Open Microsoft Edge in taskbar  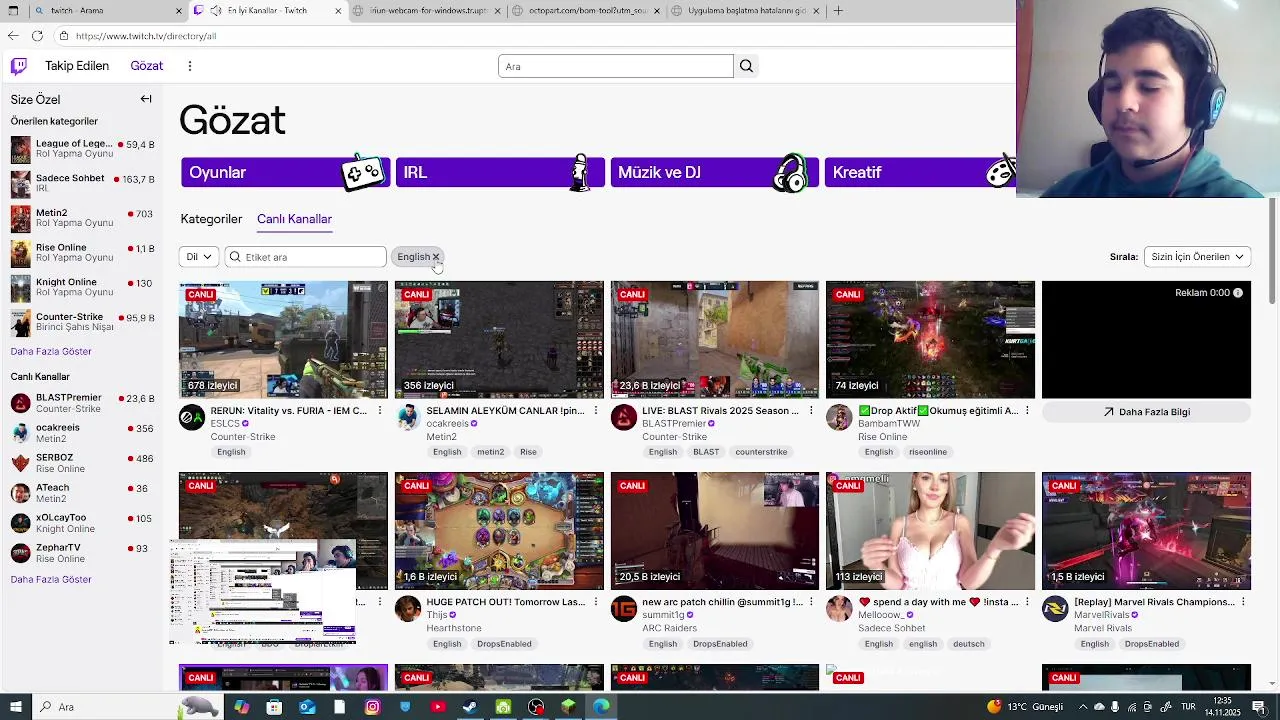point(601,707)
